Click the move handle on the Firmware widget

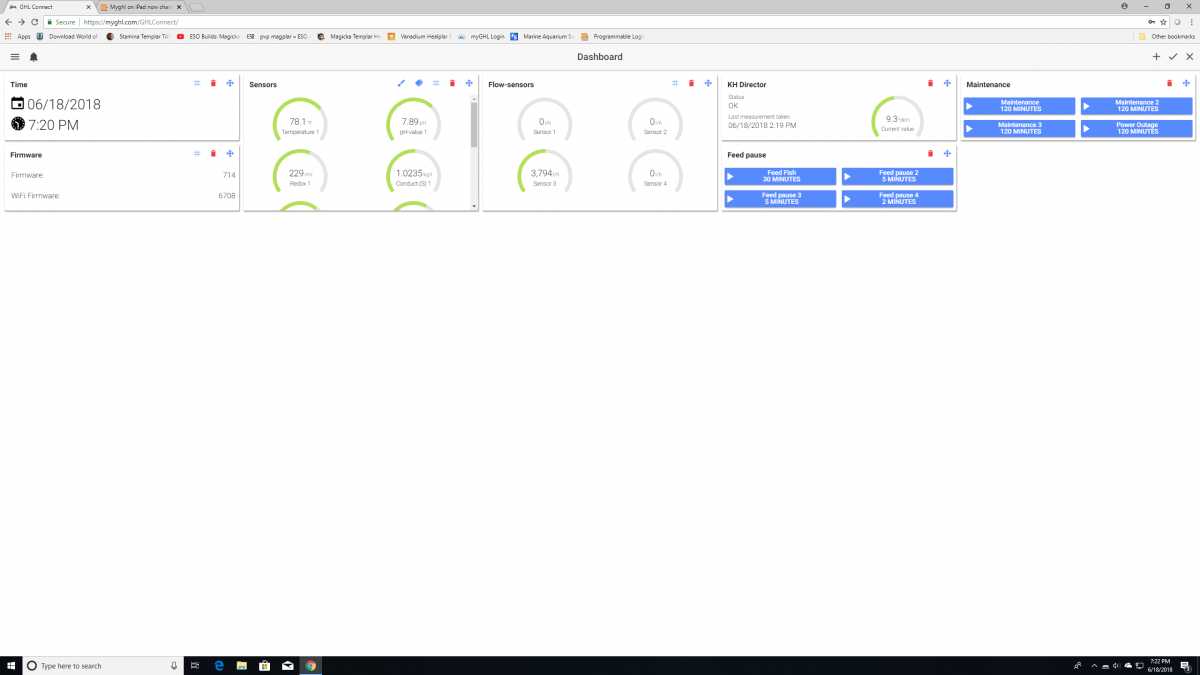click(230, 153)
